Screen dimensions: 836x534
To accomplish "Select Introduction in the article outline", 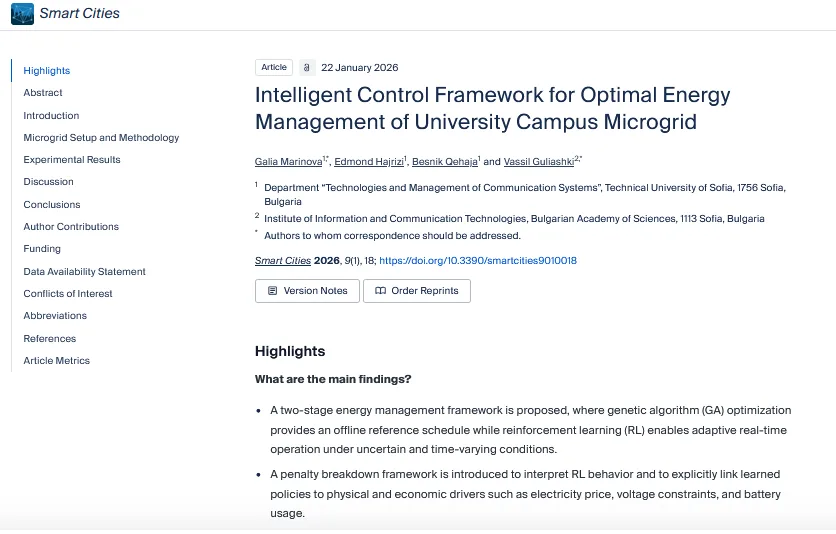I will coord(51,115).
